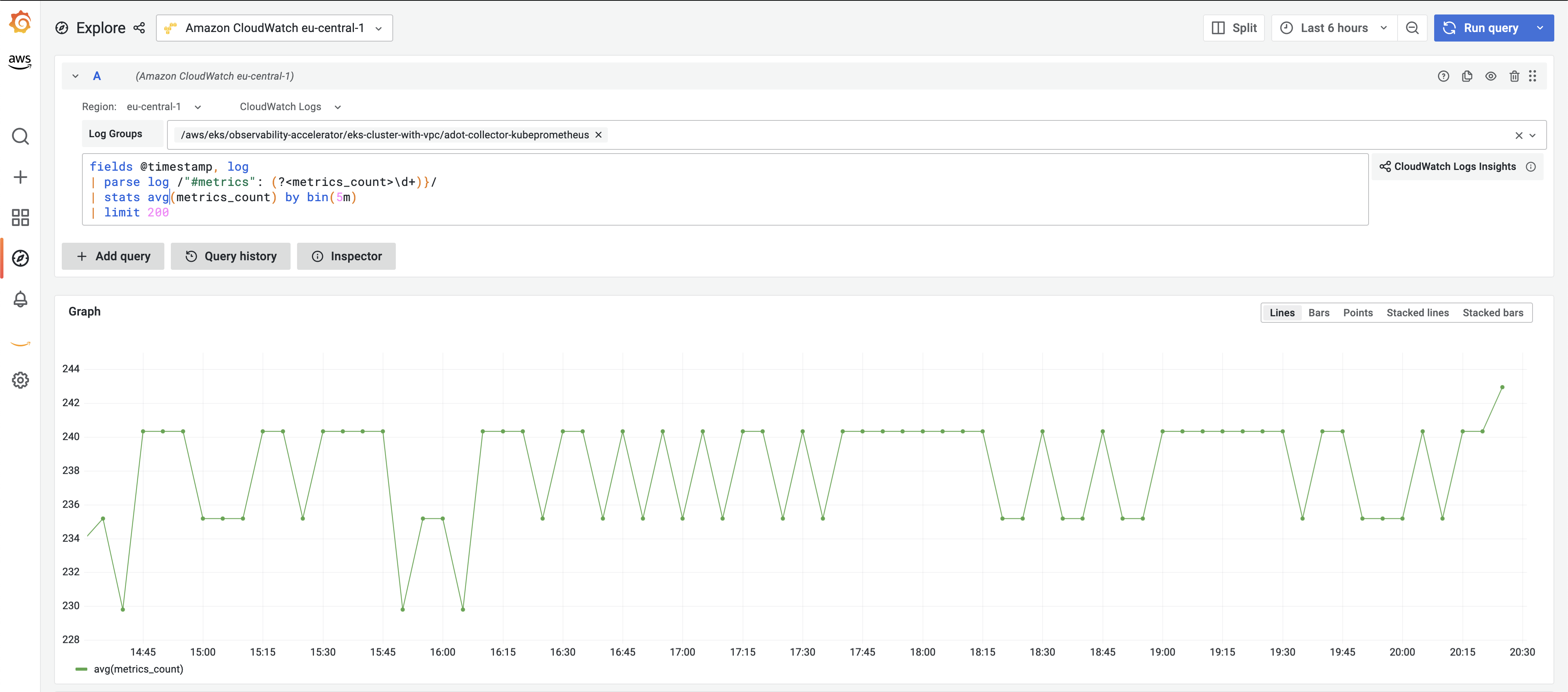Select Stacked bars graph style
1568x692 pixels.
[1492, 312]
